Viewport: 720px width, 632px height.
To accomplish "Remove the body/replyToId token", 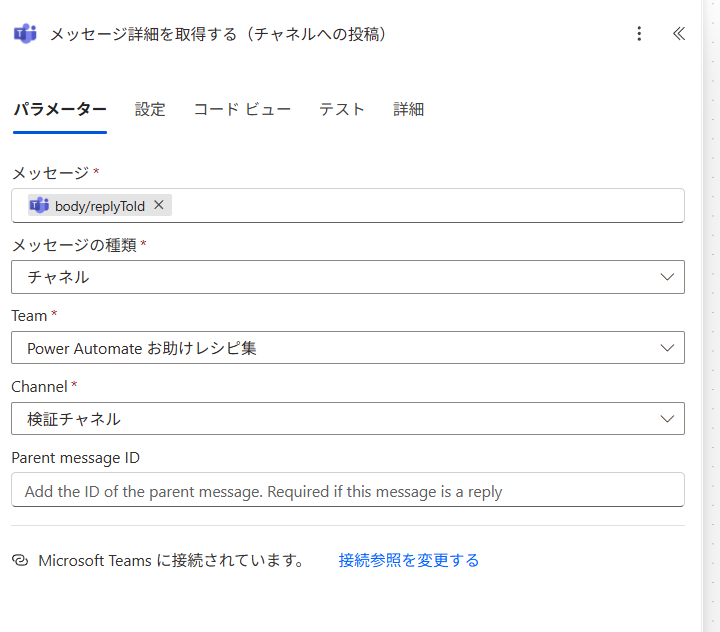I will (159, 205).
